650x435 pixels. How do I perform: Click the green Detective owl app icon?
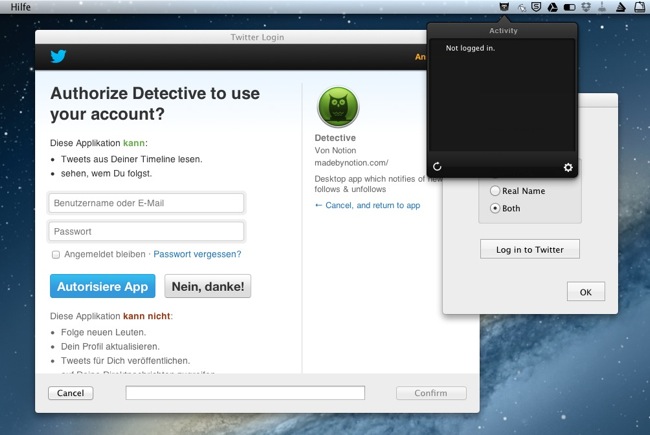tap(338, 107)
